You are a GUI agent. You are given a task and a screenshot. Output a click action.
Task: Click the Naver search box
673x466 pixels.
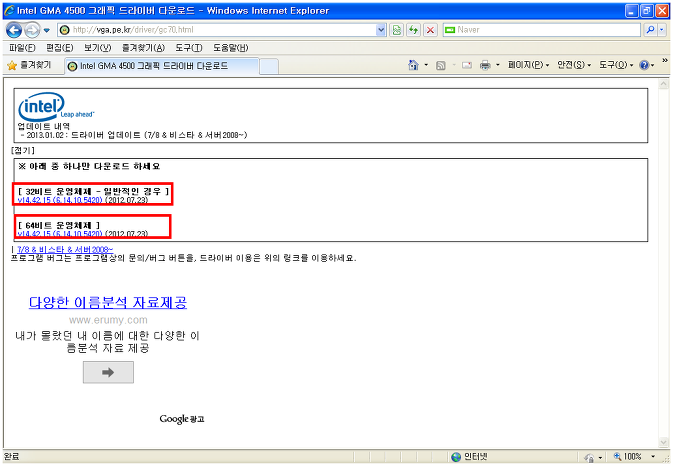click(542, 30)
